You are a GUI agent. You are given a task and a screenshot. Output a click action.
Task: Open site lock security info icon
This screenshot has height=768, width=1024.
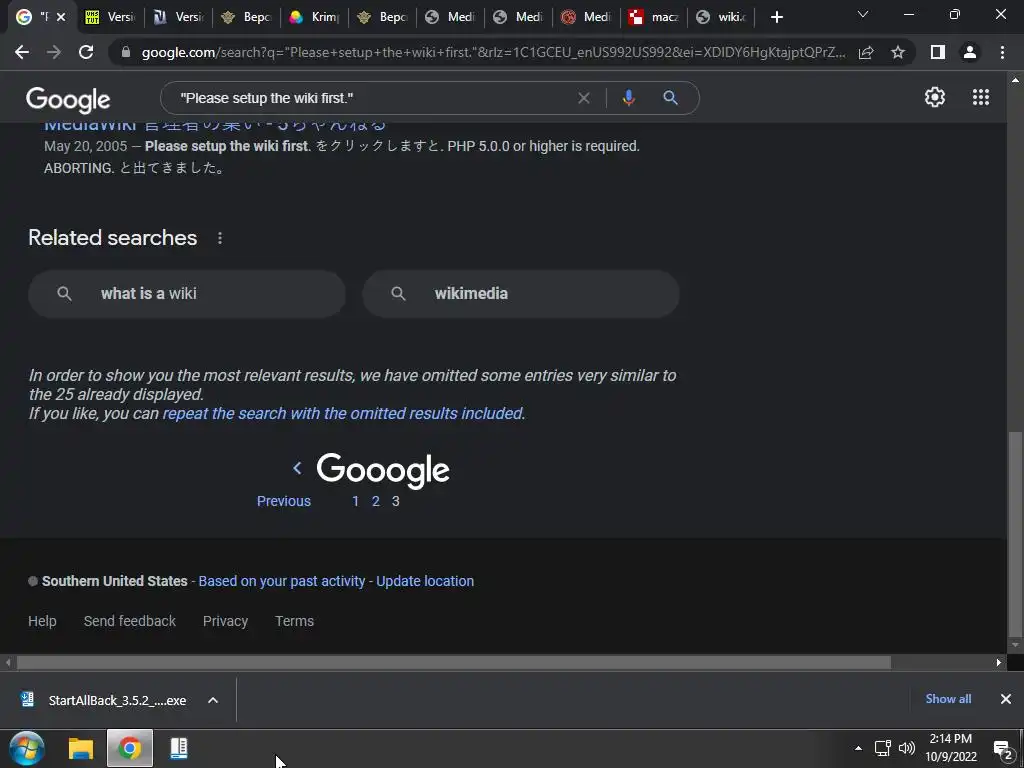(x=126, y=52)
